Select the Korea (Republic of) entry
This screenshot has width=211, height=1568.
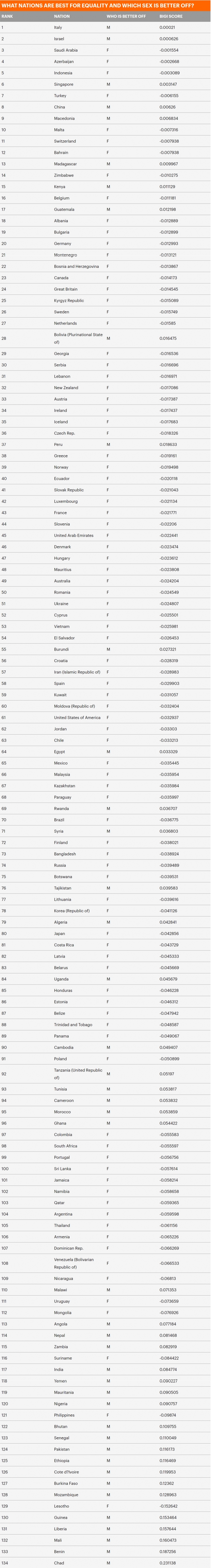[x=71, y=911]
